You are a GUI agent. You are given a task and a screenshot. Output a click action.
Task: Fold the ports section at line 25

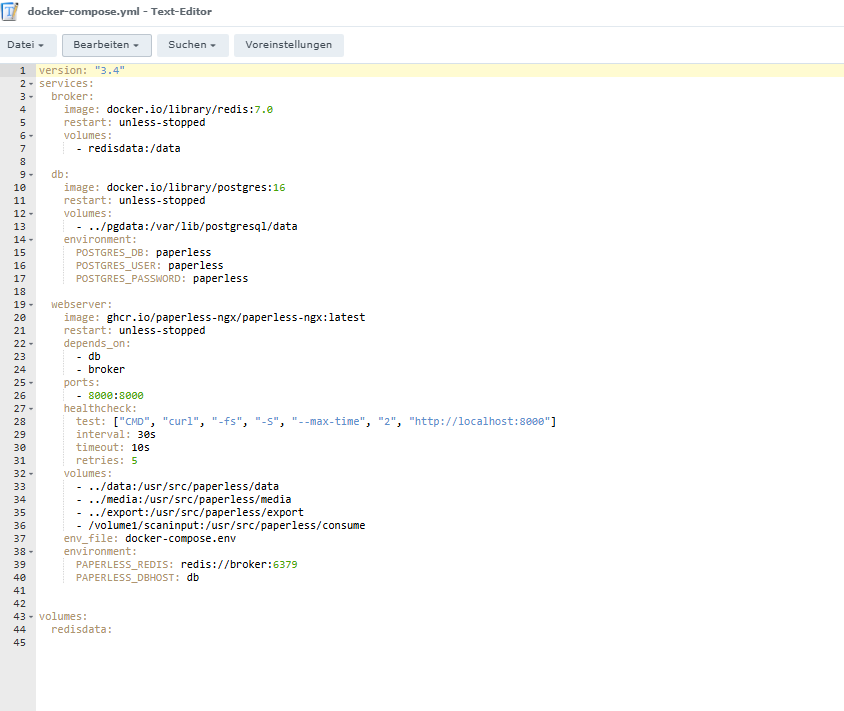coord(31,383)
